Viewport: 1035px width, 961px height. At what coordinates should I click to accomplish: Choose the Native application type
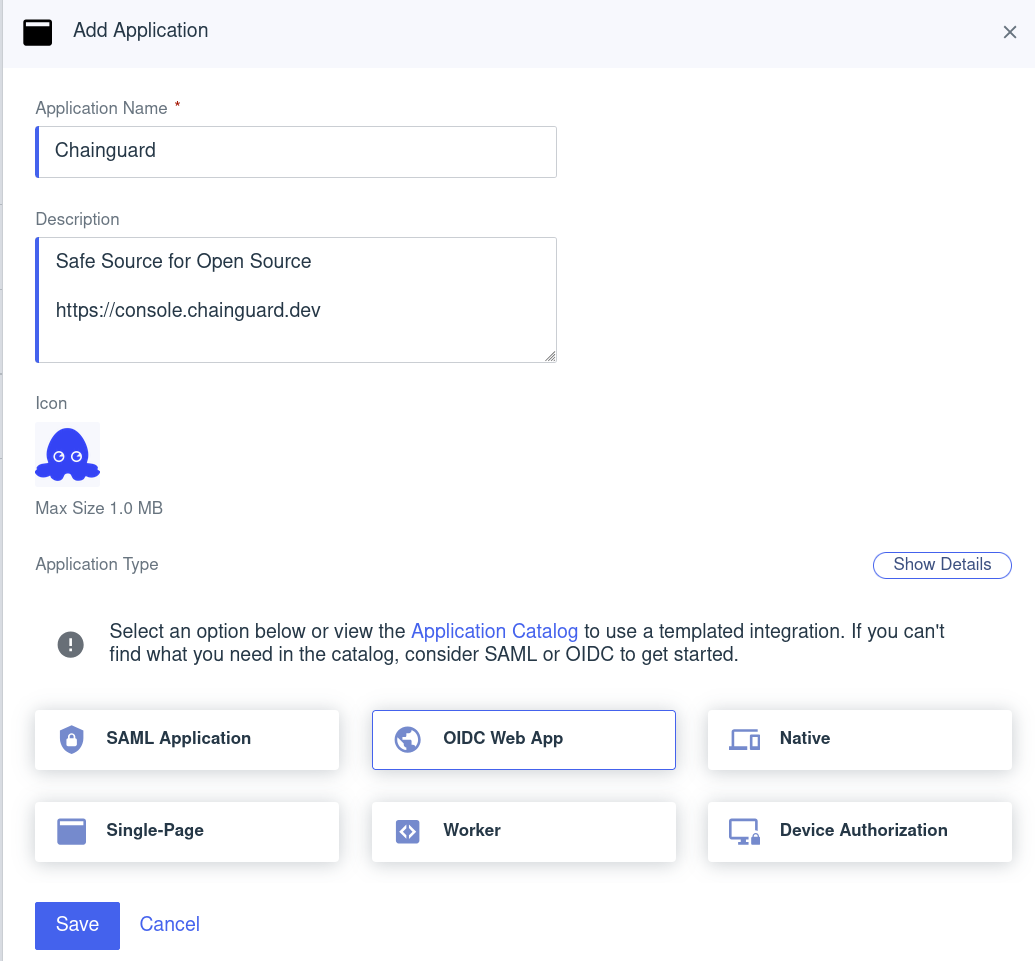[x=859, y=739]
